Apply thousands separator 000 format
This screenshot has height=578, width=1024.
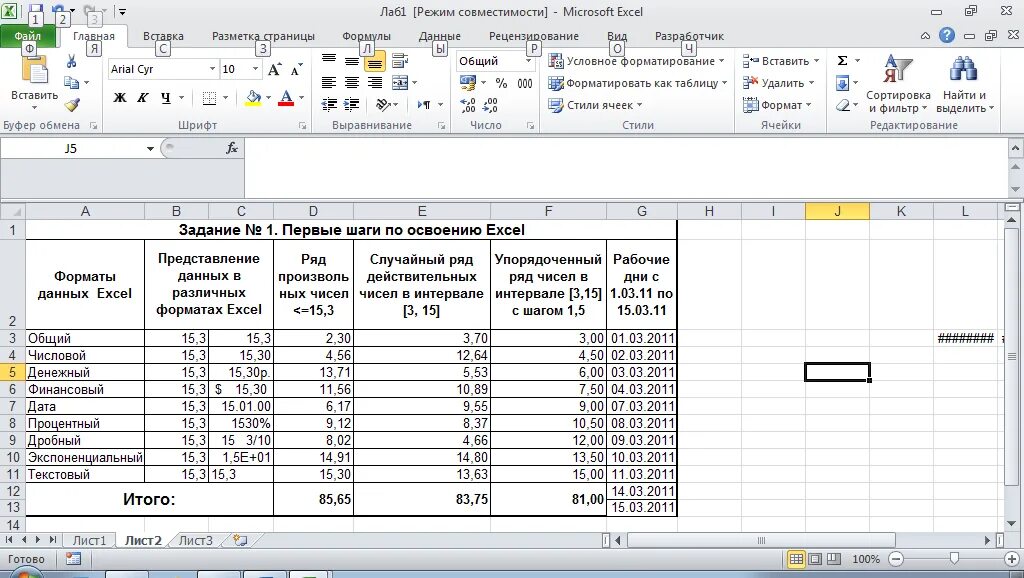(525, 83)
